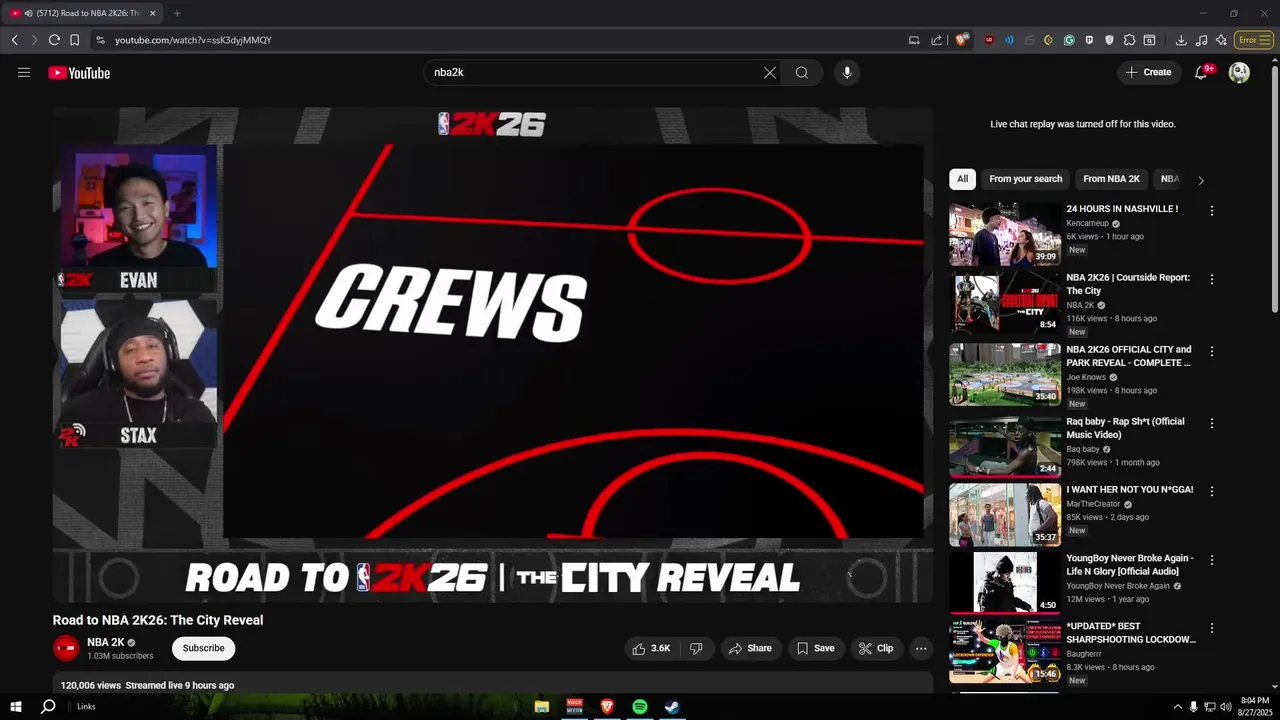Screen dimensions: 1280x720
Task: Open more options for Raq baby video
Action: click(x=1212, y=423)
